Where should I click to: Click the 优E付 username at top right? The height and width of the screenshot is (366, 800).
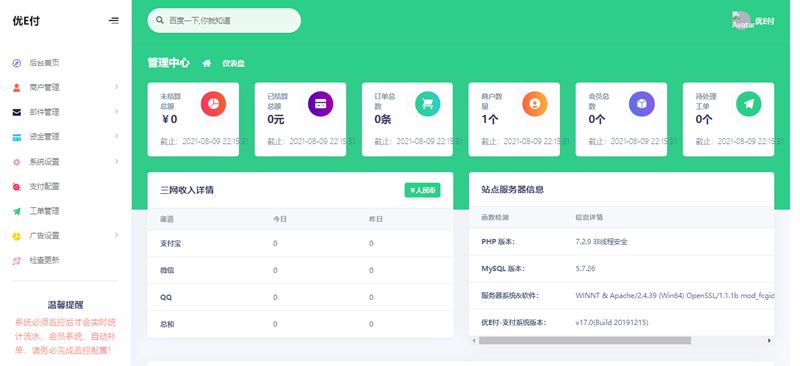click(764, 21)
